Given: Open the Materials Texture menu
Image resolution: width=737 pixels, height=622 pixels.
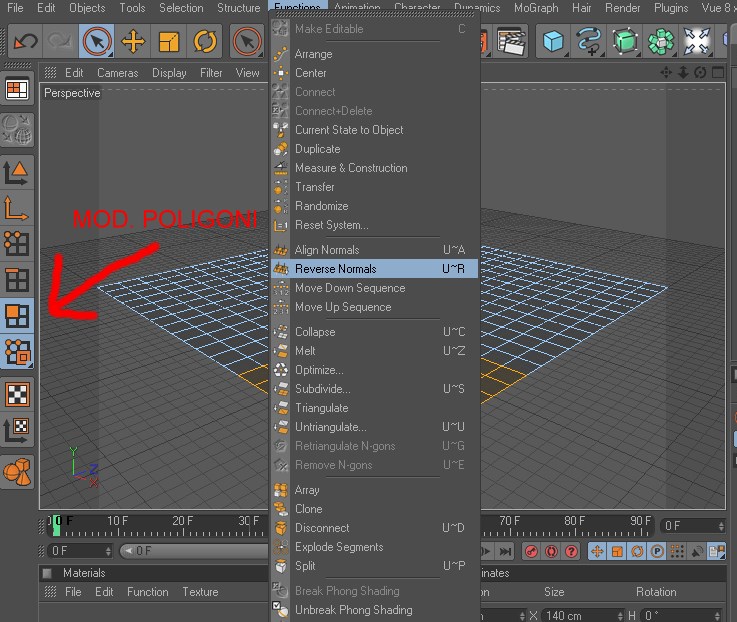Looking at the screenshot, I should (x=200, y=592).
